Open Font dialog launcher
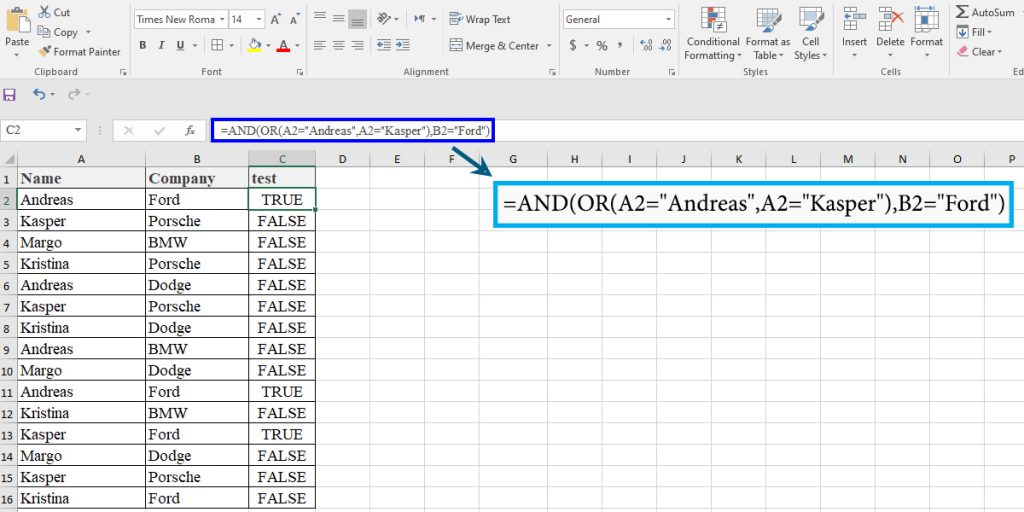The height and width of the screenshot is (512, 1024). click(300, 72)
